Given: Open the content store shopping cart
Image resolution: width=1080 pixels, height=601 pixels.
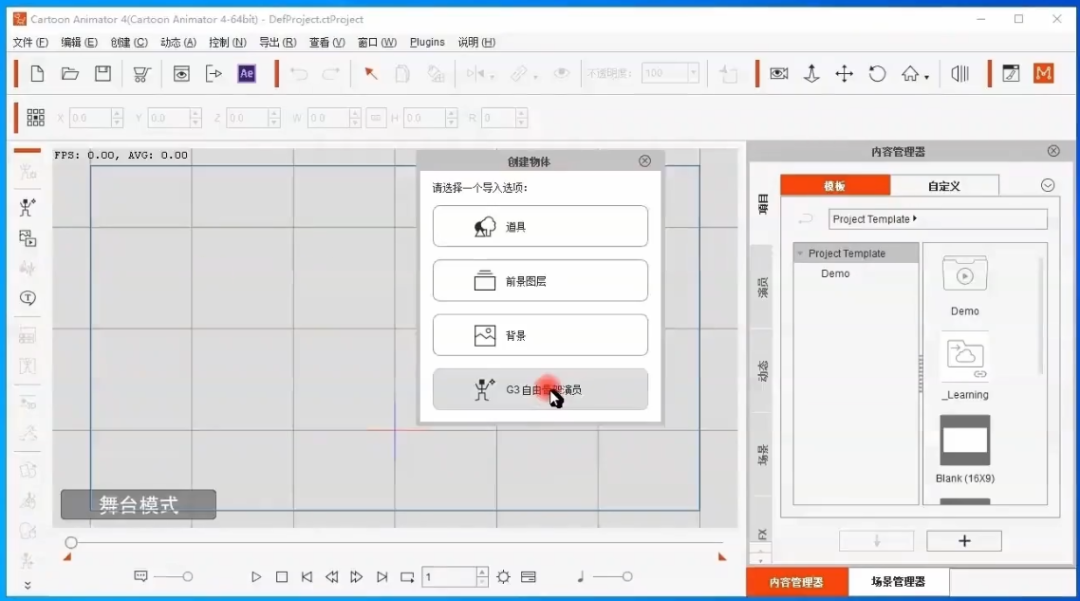Looking at the screenshot, I should click(141, 73).
